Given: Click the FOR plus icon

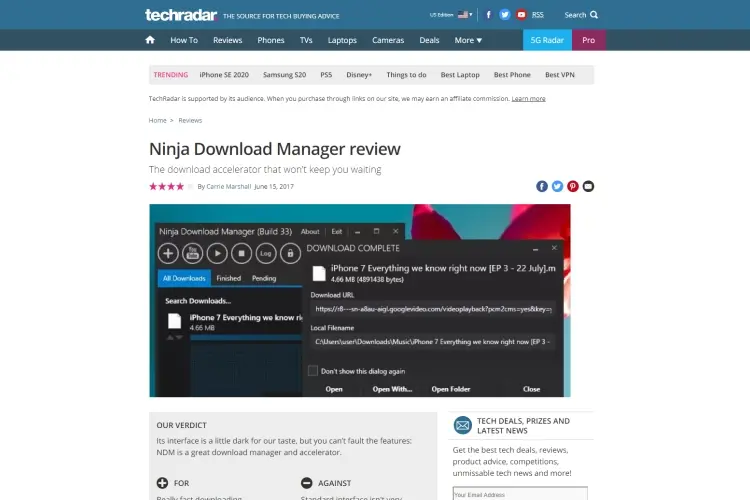Looking at the screenshot, I should [162, 483].
